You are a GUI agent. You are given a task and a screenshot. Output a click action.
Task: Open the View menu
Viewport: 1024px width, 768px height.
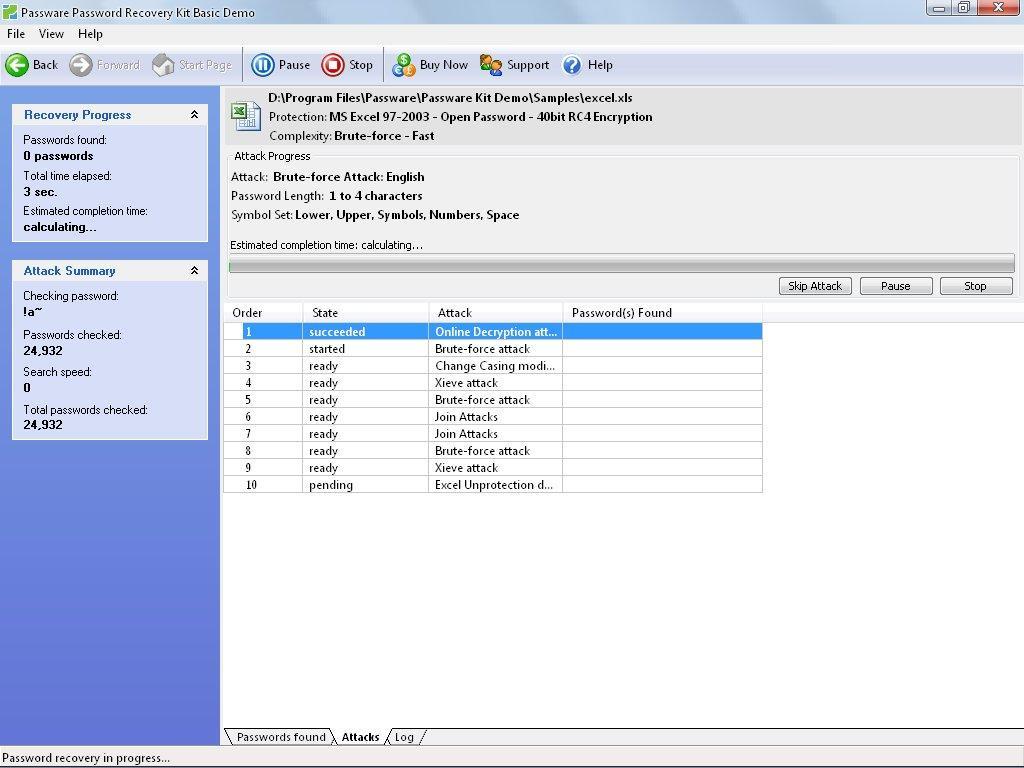tap(51, 34)
